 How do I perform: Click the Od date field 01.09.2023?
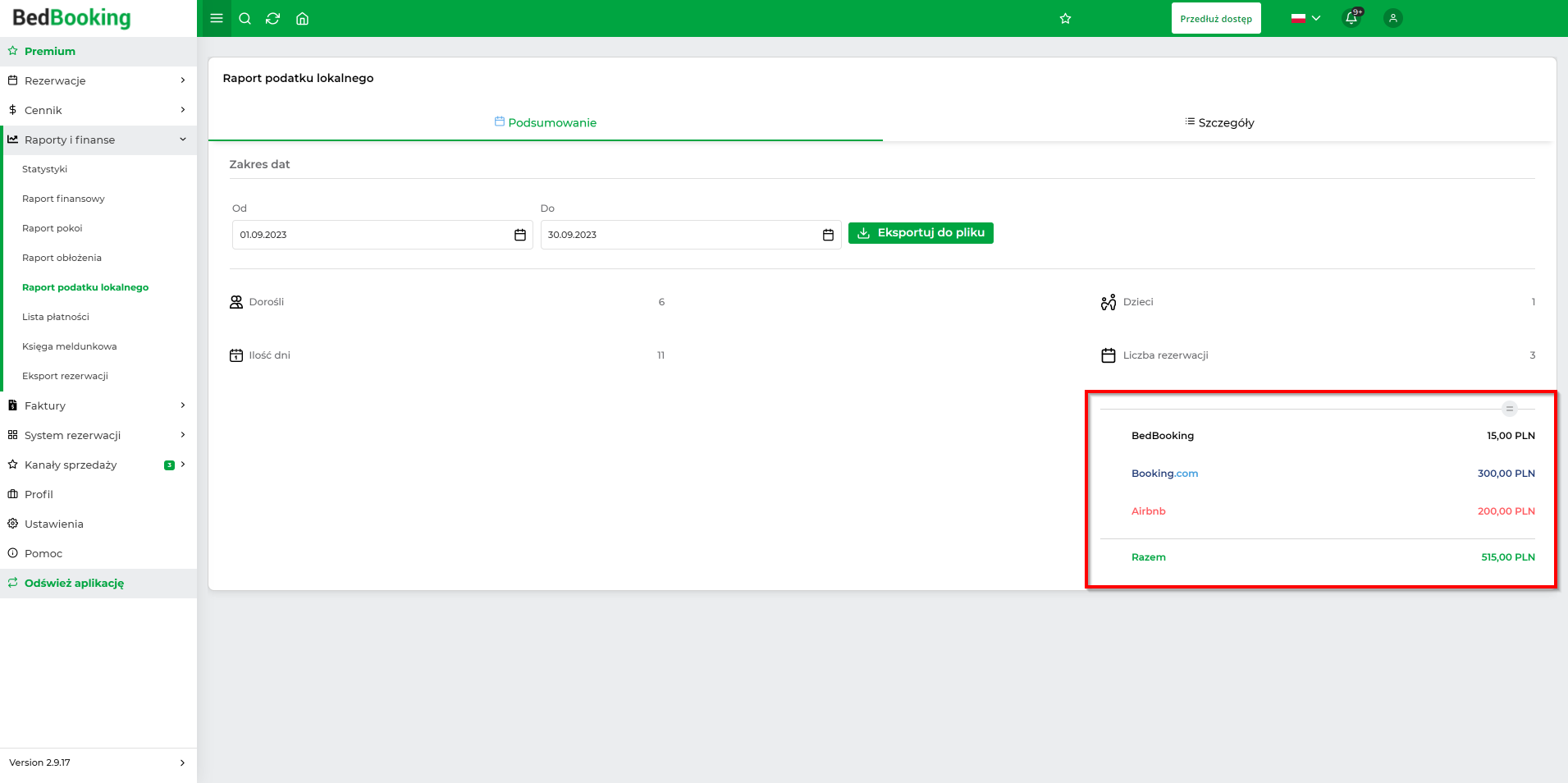pyautogui.click(x=382, y=235)
